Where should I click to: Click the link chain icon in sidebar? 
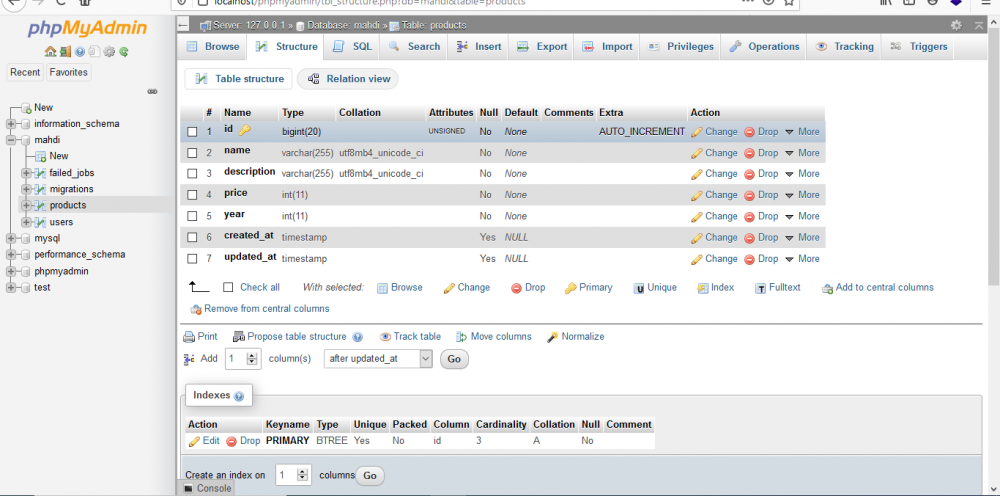(152, 92)
